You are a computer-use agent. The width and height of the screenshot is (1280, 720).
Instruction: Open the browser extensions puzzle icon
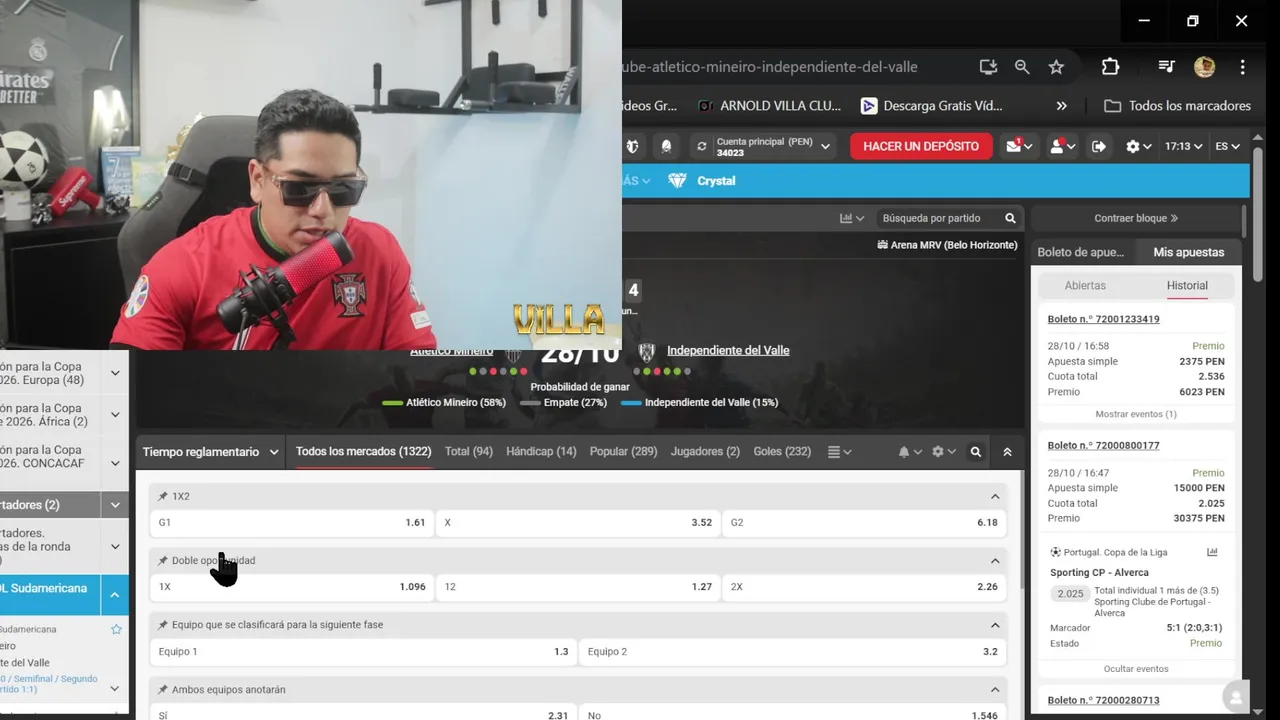click(1110, 67)
